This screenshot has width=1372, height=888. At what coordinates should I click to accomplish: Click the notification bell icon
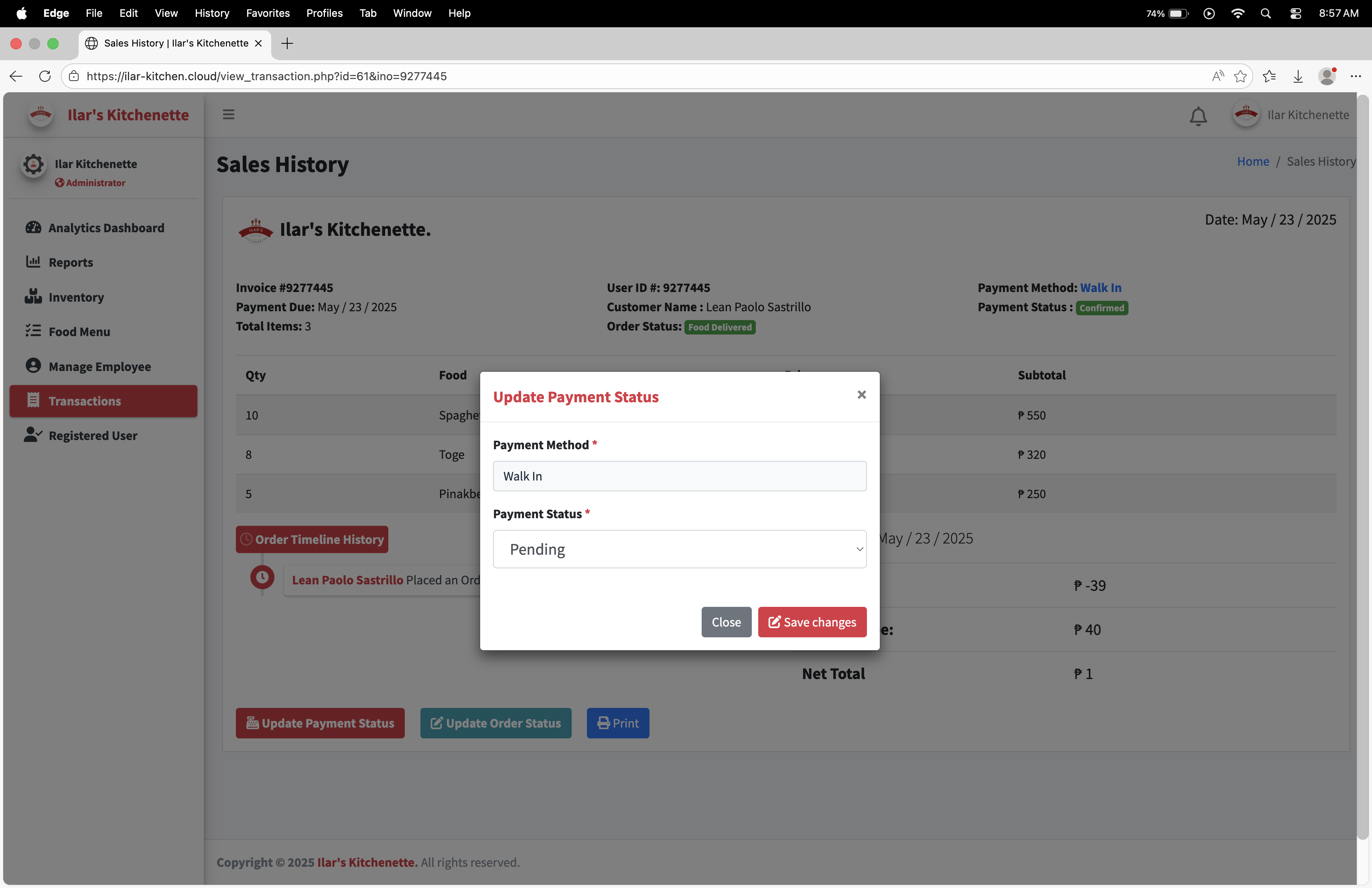click(x=1198, y=116)
